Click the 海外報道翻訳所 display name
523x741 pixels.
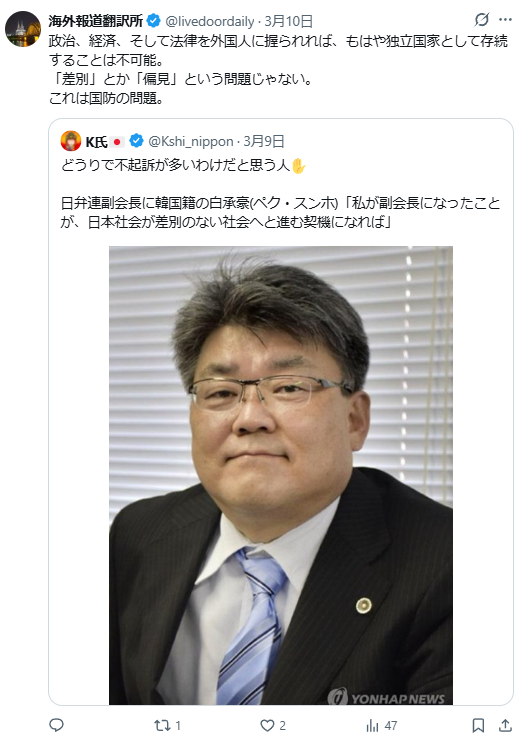(x=96, y=21)
